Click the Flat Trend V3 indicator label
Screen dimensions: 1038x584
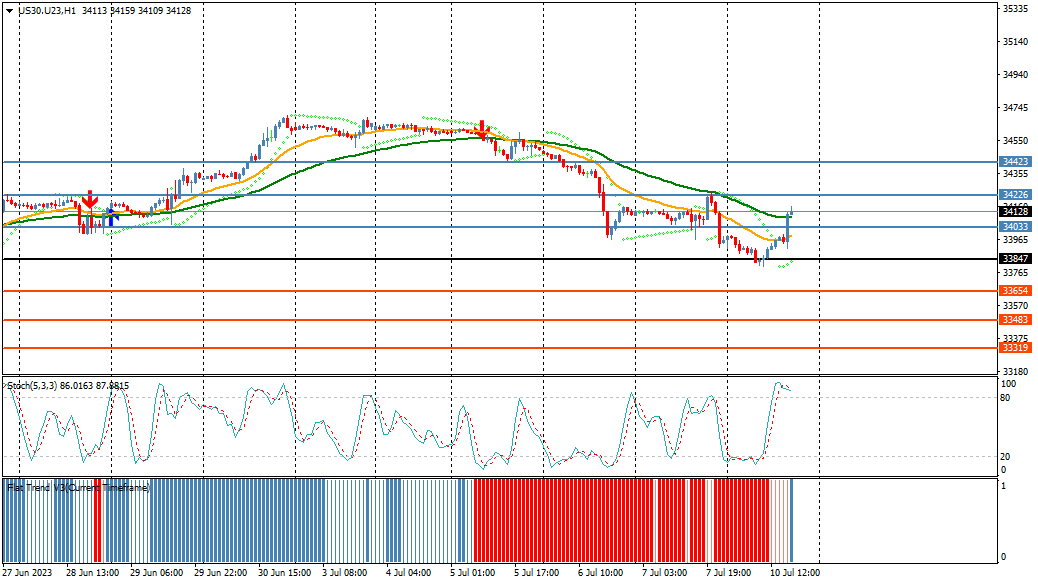[x=78, y=487]
